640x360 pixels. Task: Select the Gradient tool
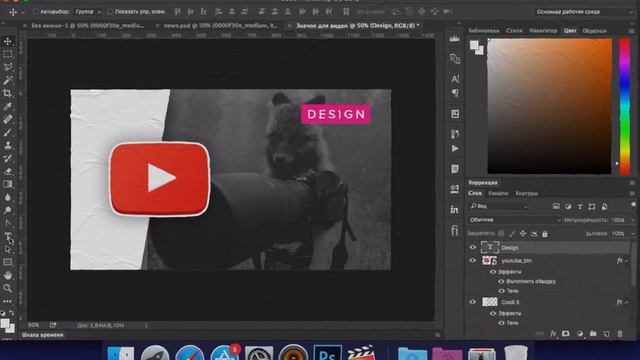point(7,184)
